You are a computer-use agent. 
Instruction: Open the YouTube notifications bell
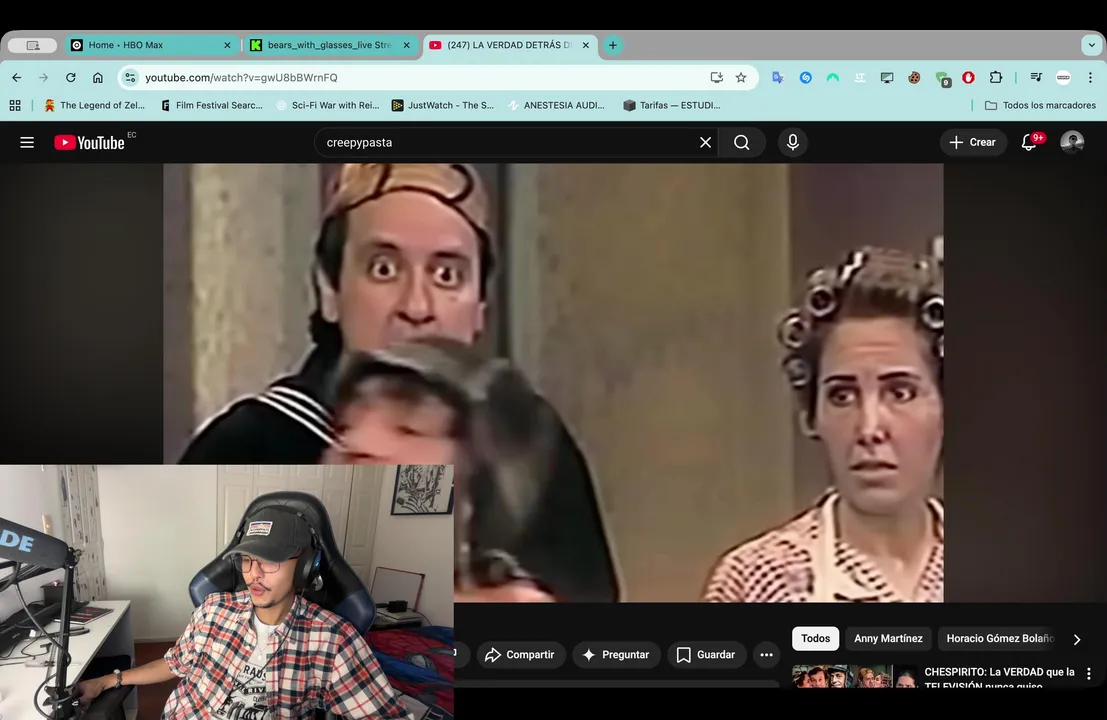pos(1029,143)
